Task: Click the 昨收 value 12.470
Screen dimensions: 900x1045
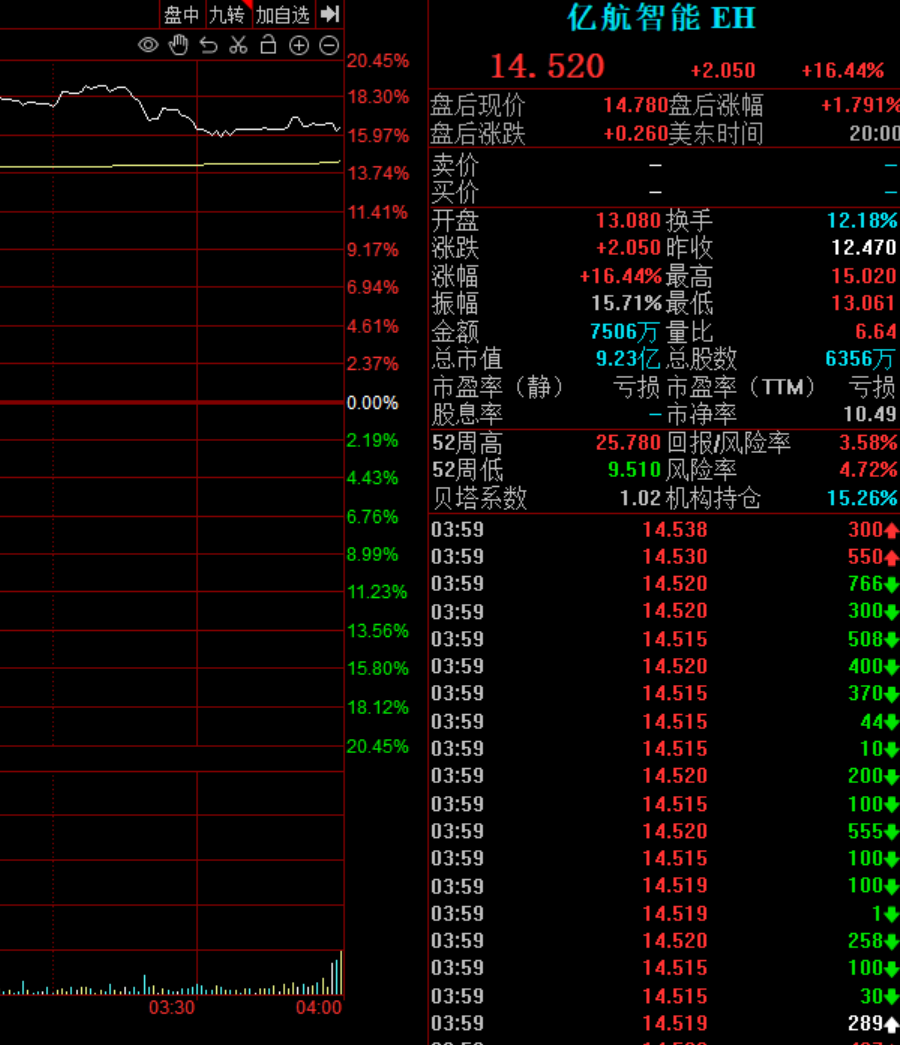Action: tap(864, 248)
